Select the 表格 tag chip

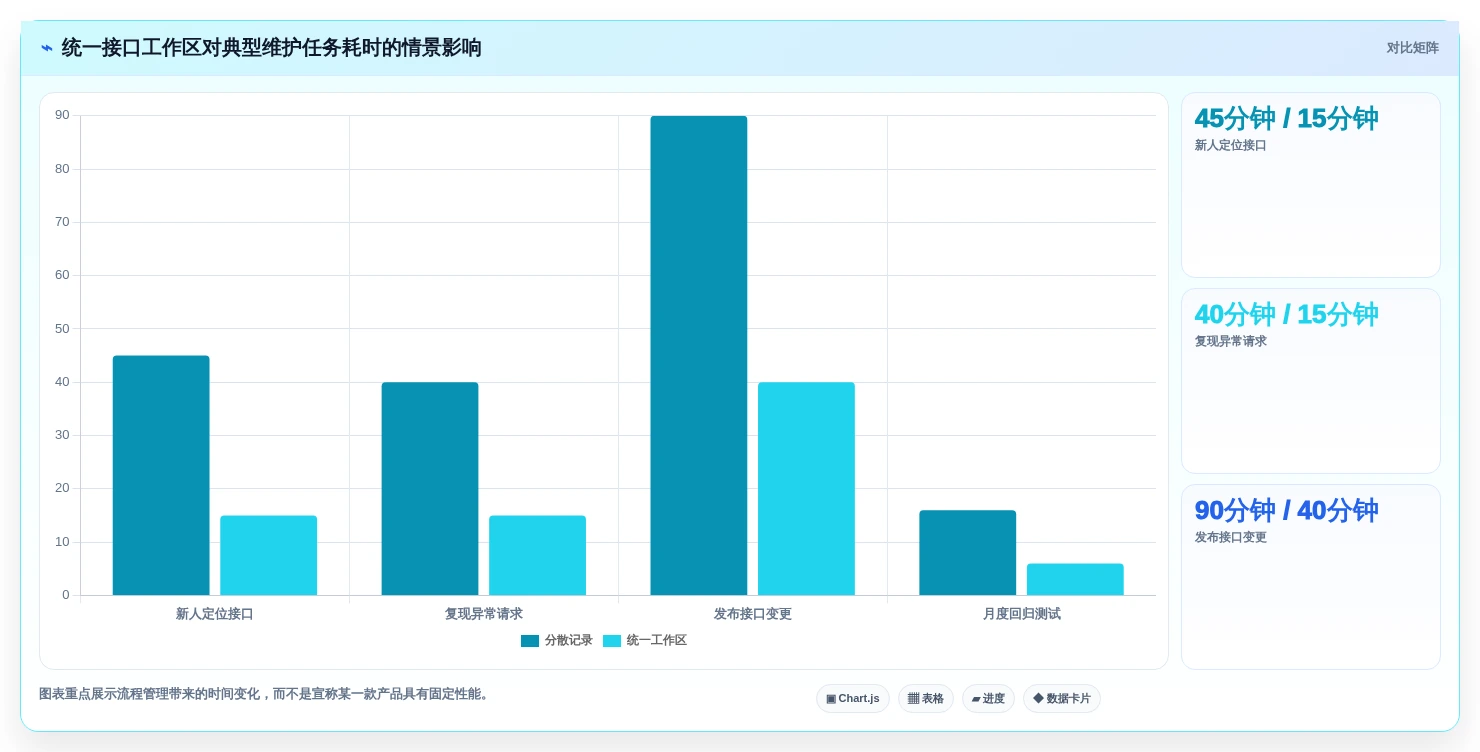[926, 698]
